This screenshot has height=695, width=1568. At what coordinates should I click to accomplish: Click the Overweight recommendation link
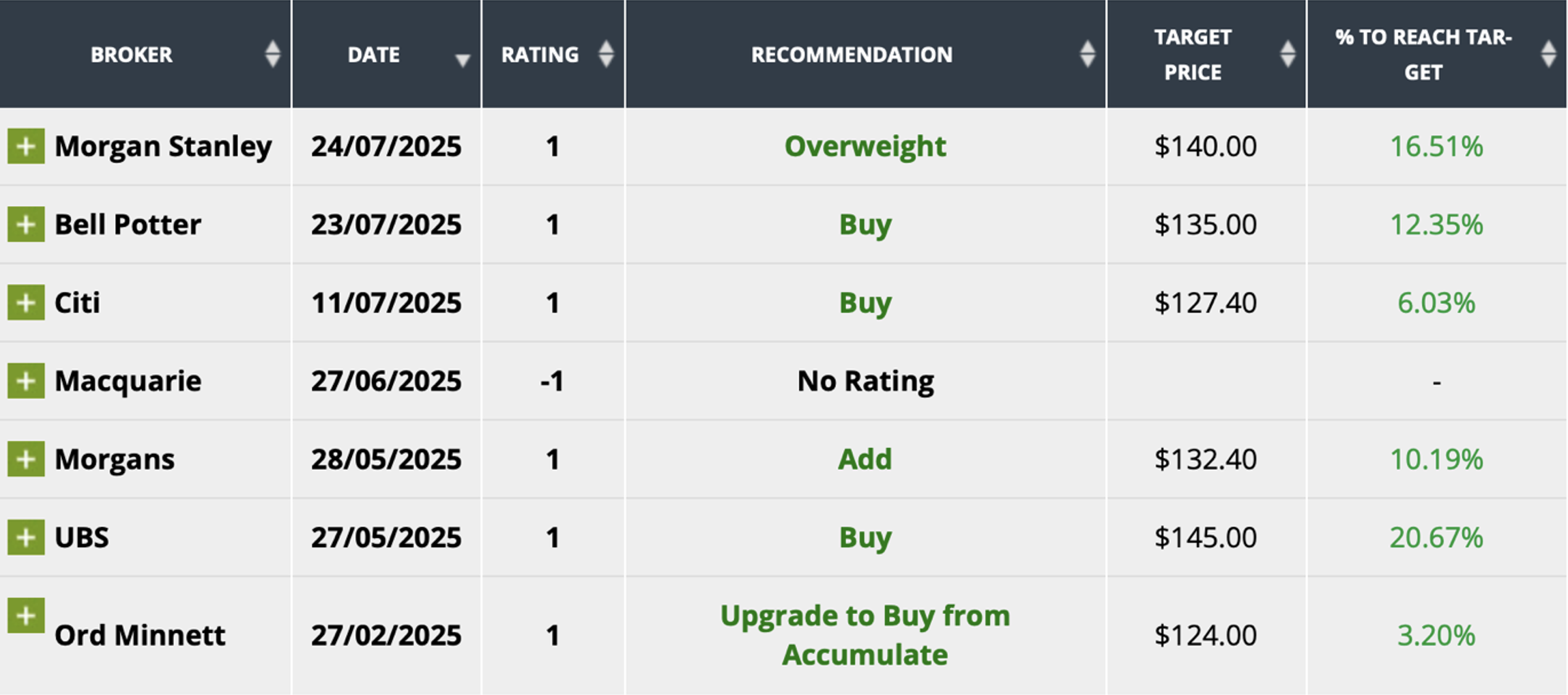[x=865, y=146]
